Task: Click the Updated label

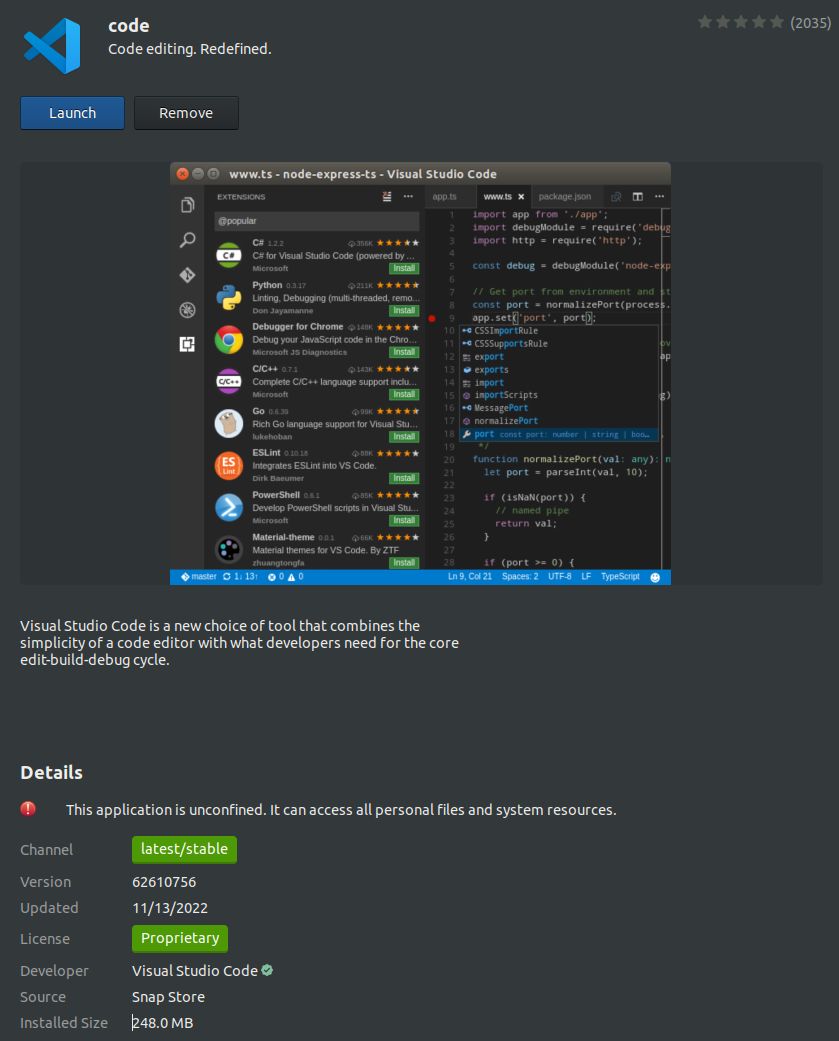Action: (x=49, y=908)
